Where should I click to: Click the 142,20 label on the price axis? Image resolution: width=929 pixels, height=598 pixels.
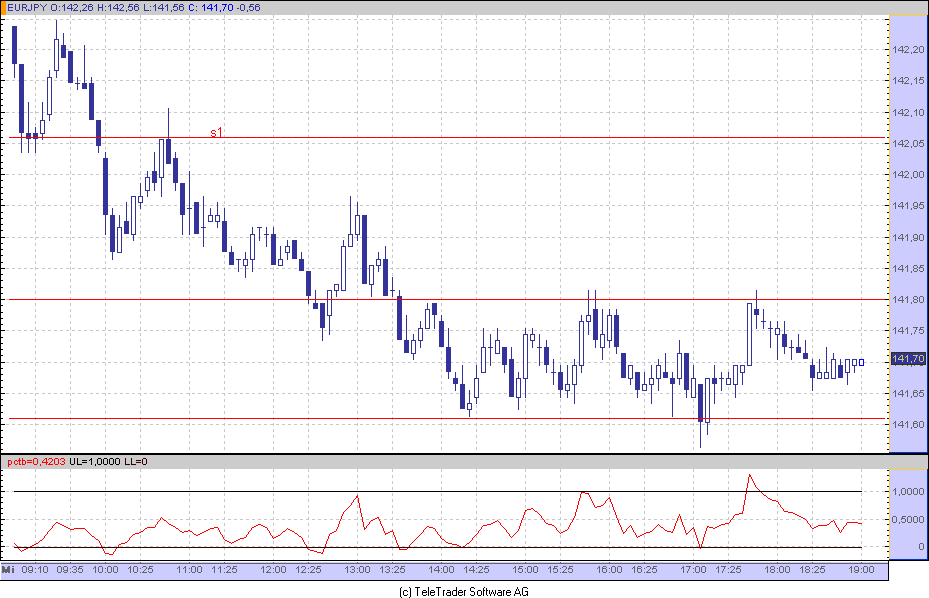(x=906, y=49)
